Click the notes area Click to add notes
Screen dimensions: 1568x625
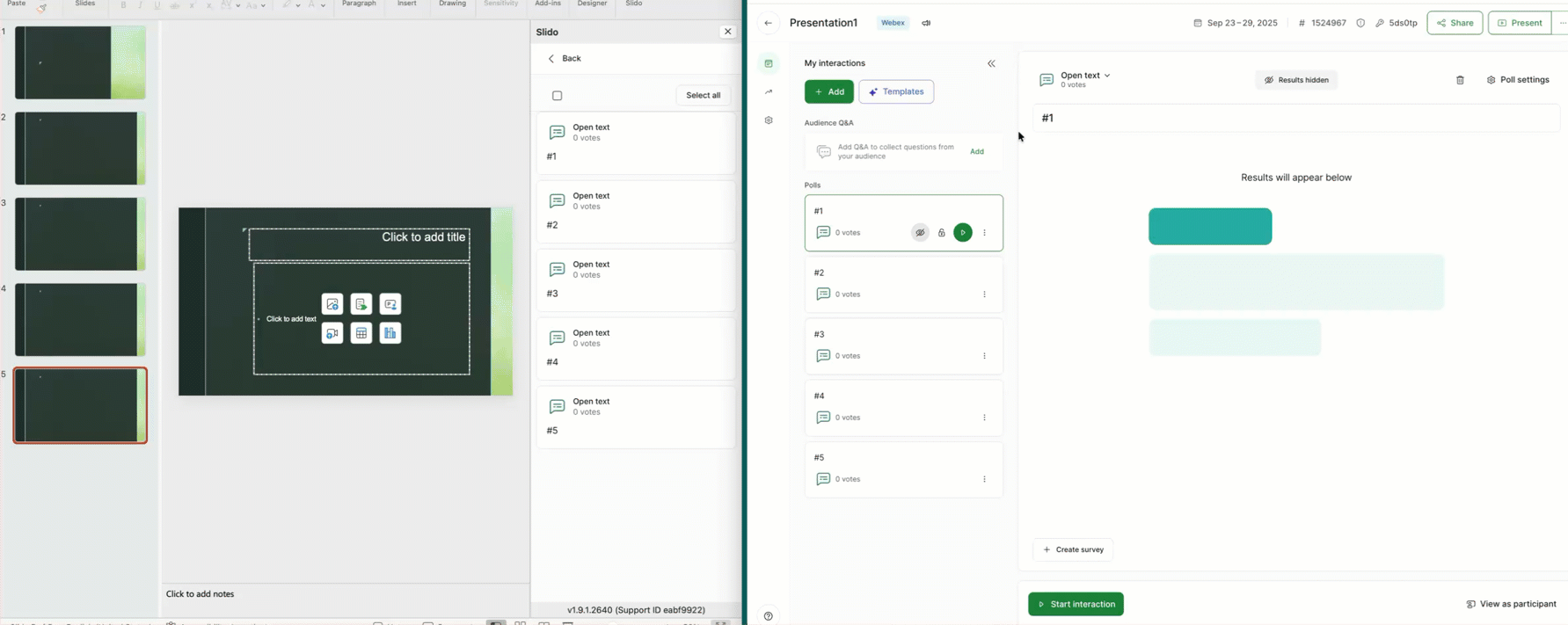201,594
